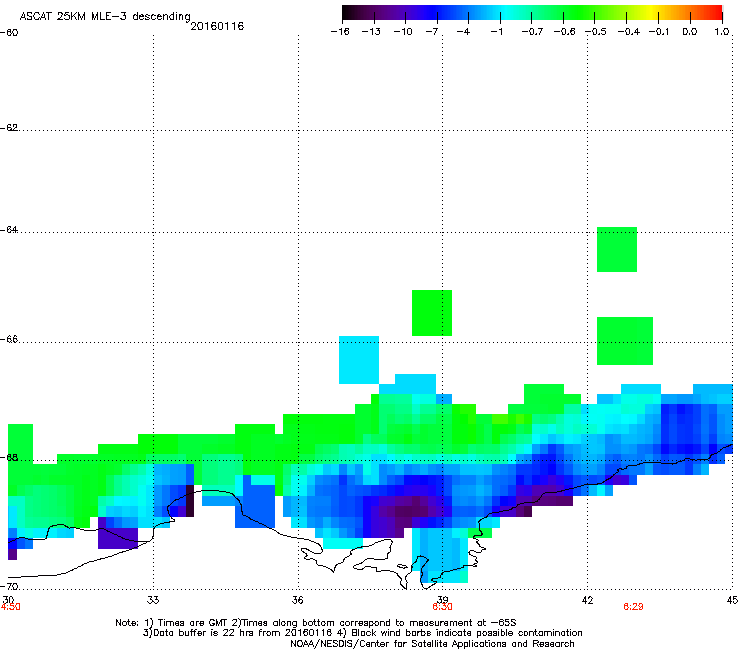Click the longitude label 30
The width and height of the screenshot is (740, 650).
click(x=8, y=600)
